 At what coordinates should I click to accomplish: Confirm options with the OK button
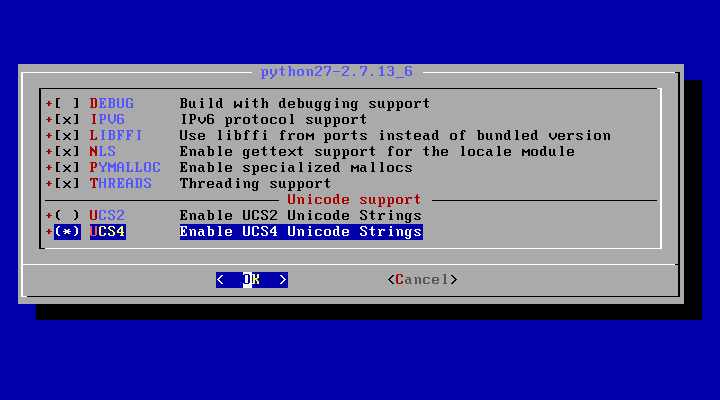[x=252, y=280]
